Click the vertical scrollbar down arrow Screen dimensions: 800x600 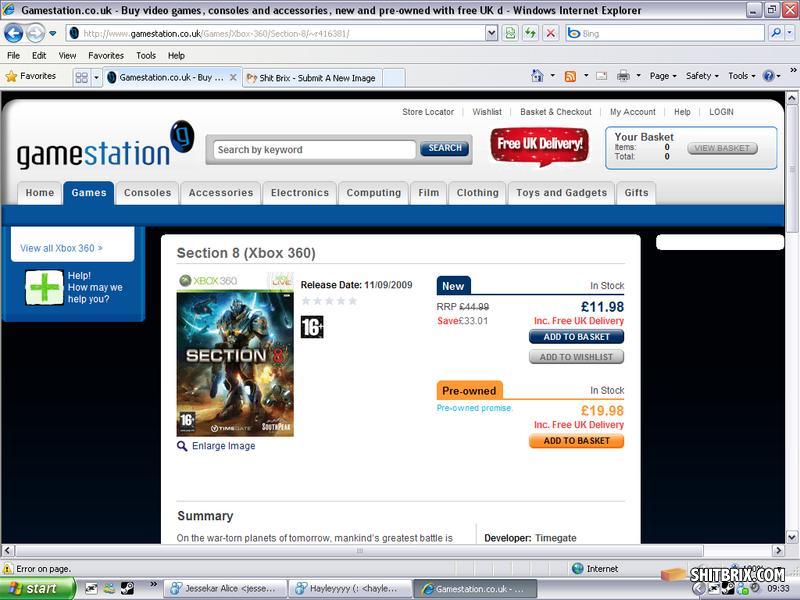792,537
